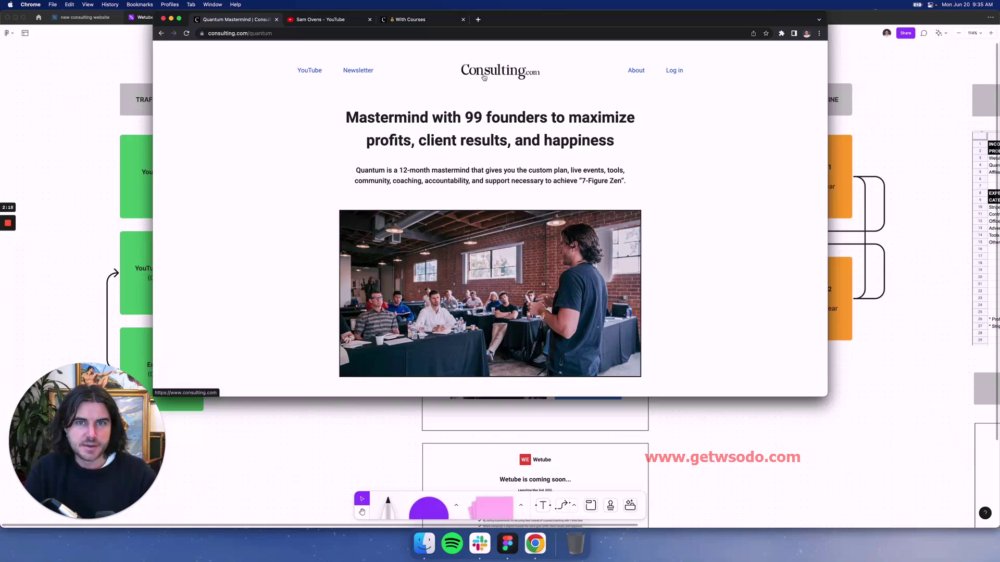Image resolution: width=1000 pixels, height=562 pixels.
Task: Open Chrome extensions puzzle icon
Action: click(x=781, y=33)
